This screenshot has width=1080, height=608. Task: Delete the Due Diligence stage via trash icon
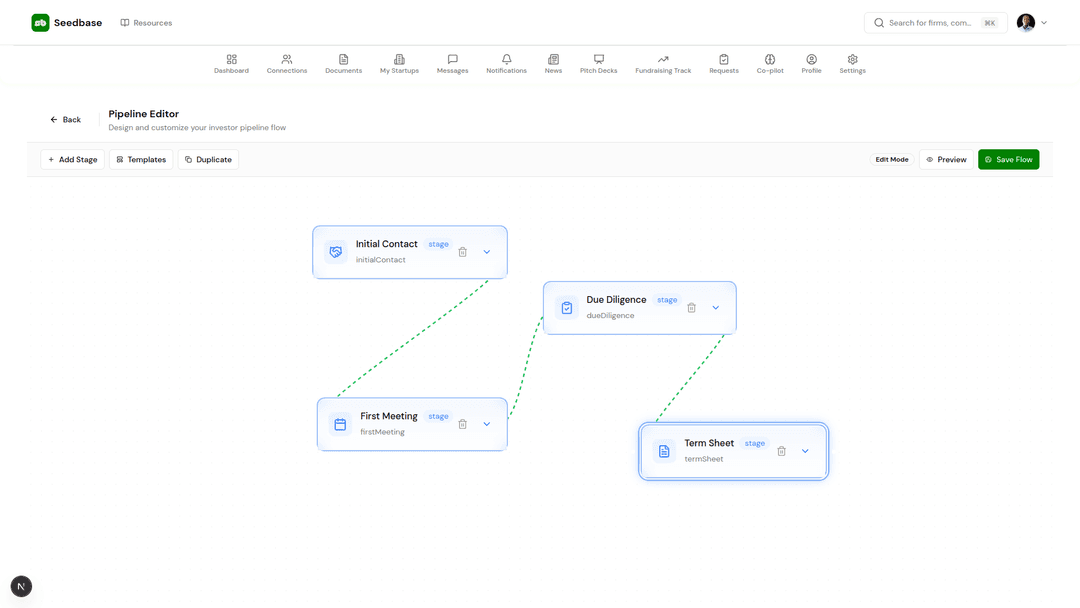pos(691,307)
